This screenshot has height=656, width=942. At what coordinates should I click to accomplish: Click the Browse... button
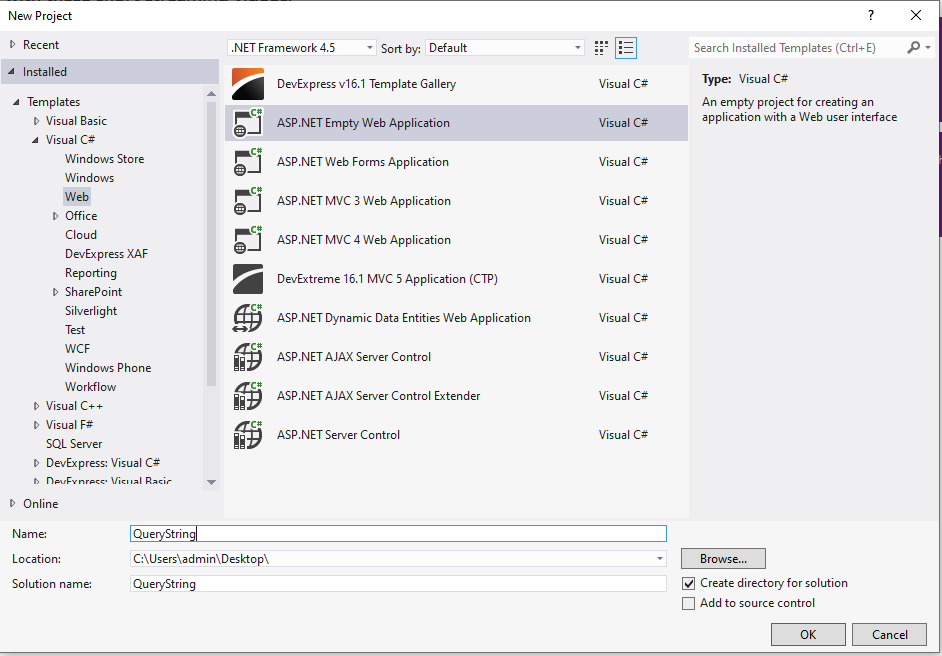click(723, 559)
